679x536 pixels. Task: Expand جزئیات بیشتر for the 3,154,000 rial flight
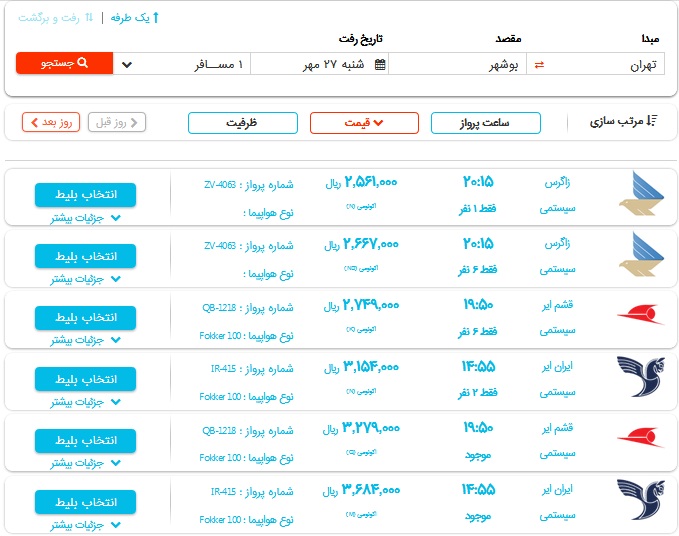(85, 402)
